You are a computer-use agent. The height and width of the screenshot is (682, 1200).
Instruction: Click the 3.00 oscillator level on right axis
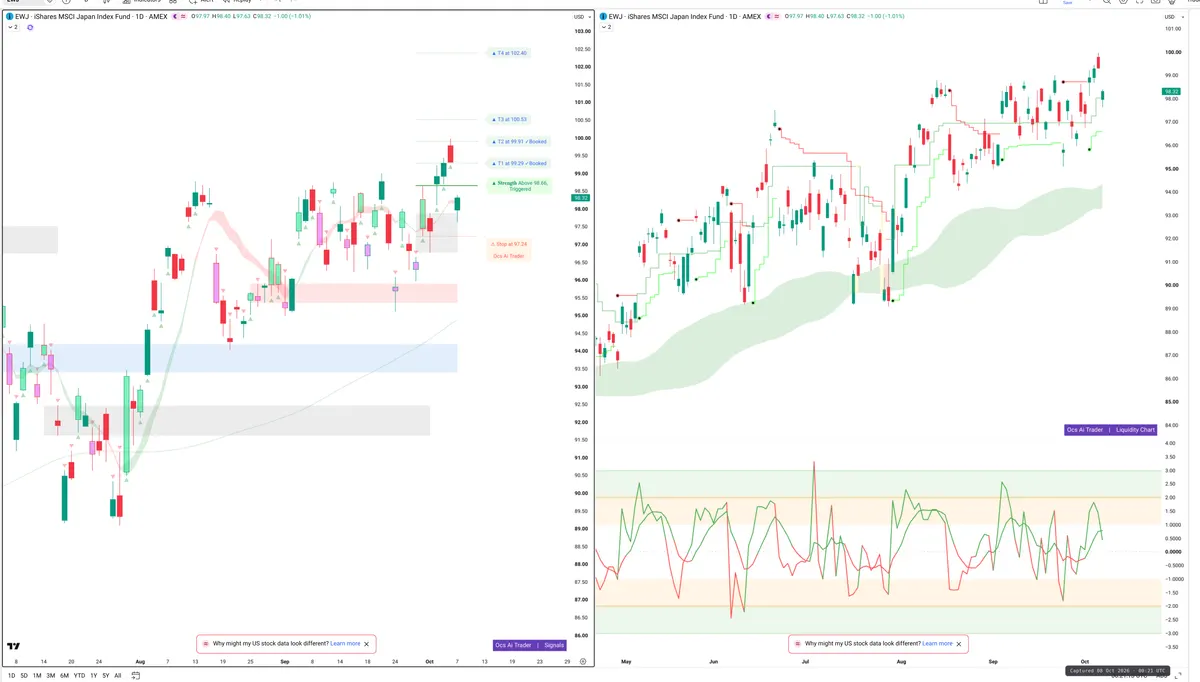pos(1170,470)
